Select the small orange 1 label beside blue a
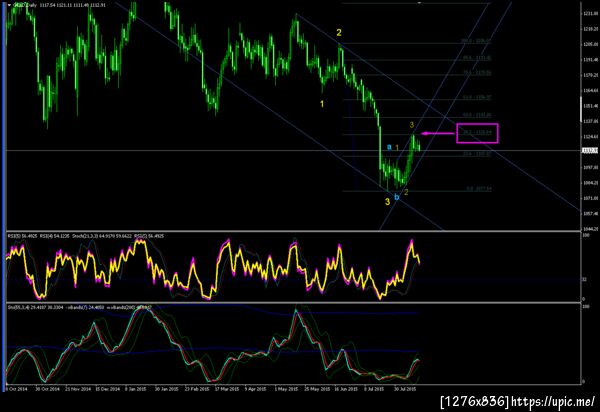The height and width of the screenshot is (412, 600). (397, 148)
